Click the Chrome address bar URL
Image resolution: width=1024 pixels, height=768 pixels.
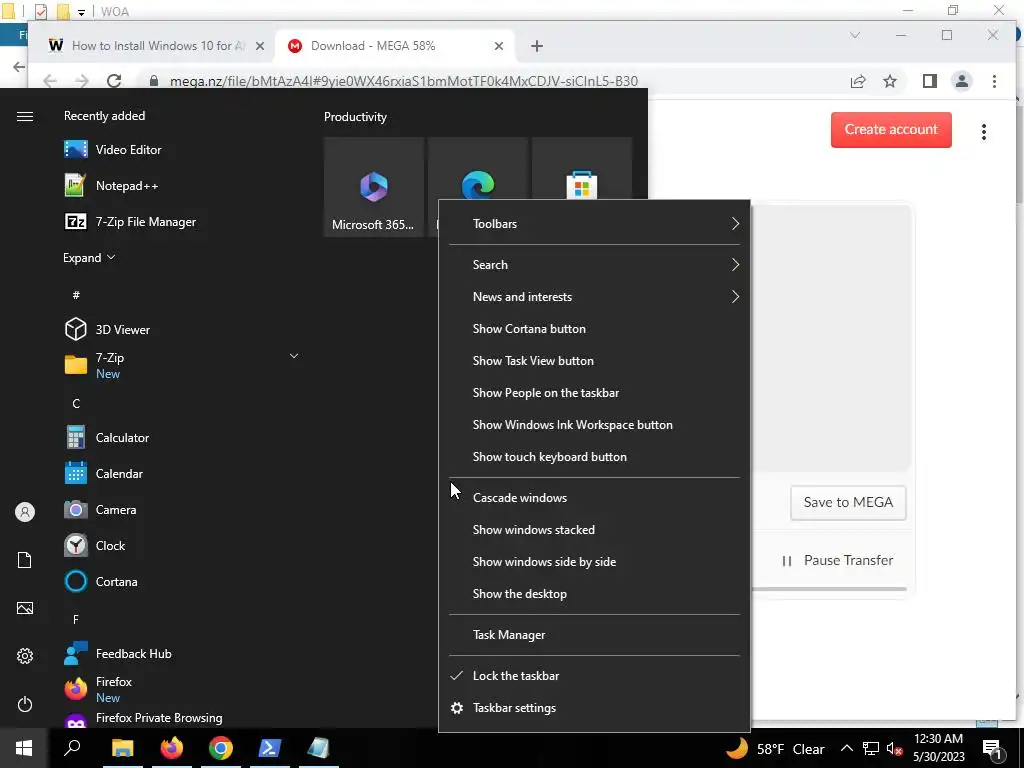[x=404, y=81]
